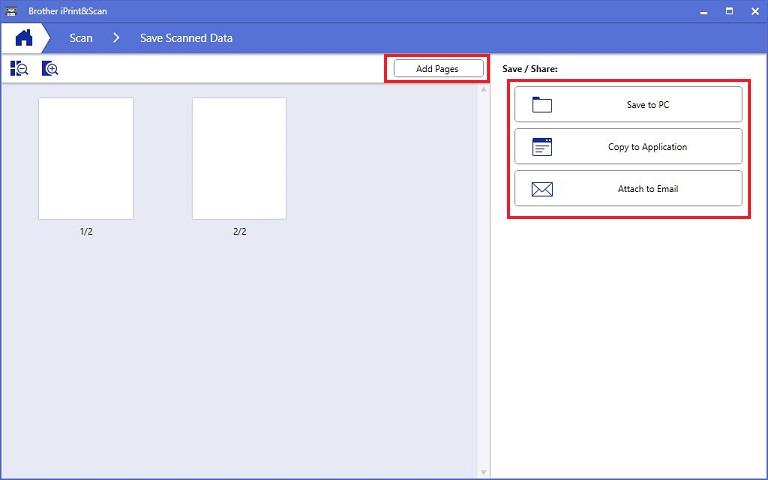Minimize the Brother iPrint&Scan window

tap(704, 11)
